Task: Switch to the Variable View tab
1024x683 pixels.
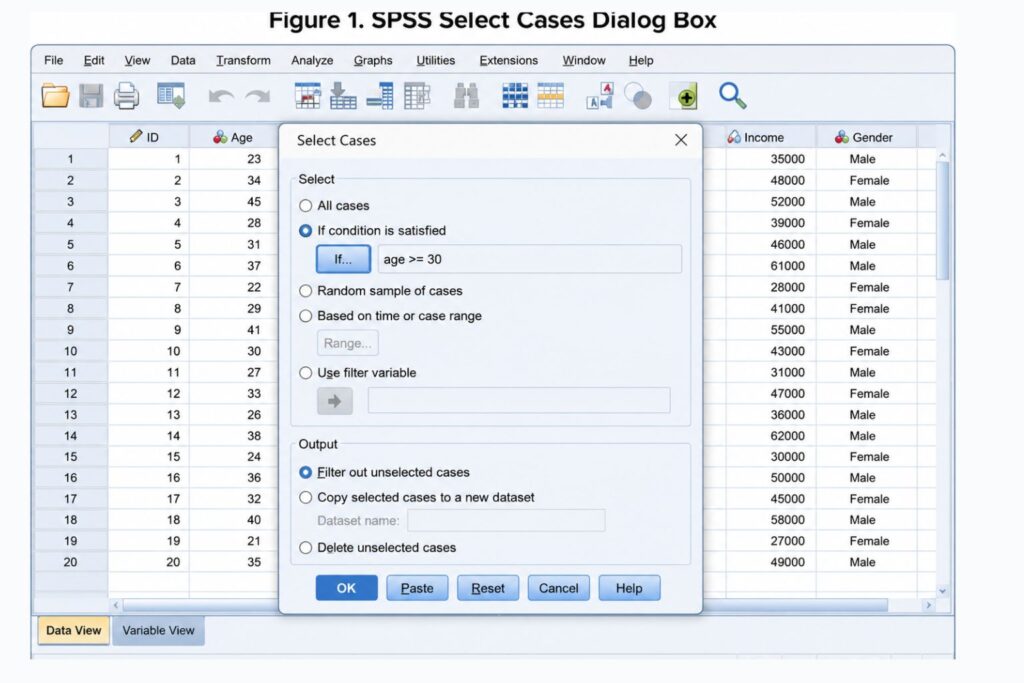Action: click(158, 631)
